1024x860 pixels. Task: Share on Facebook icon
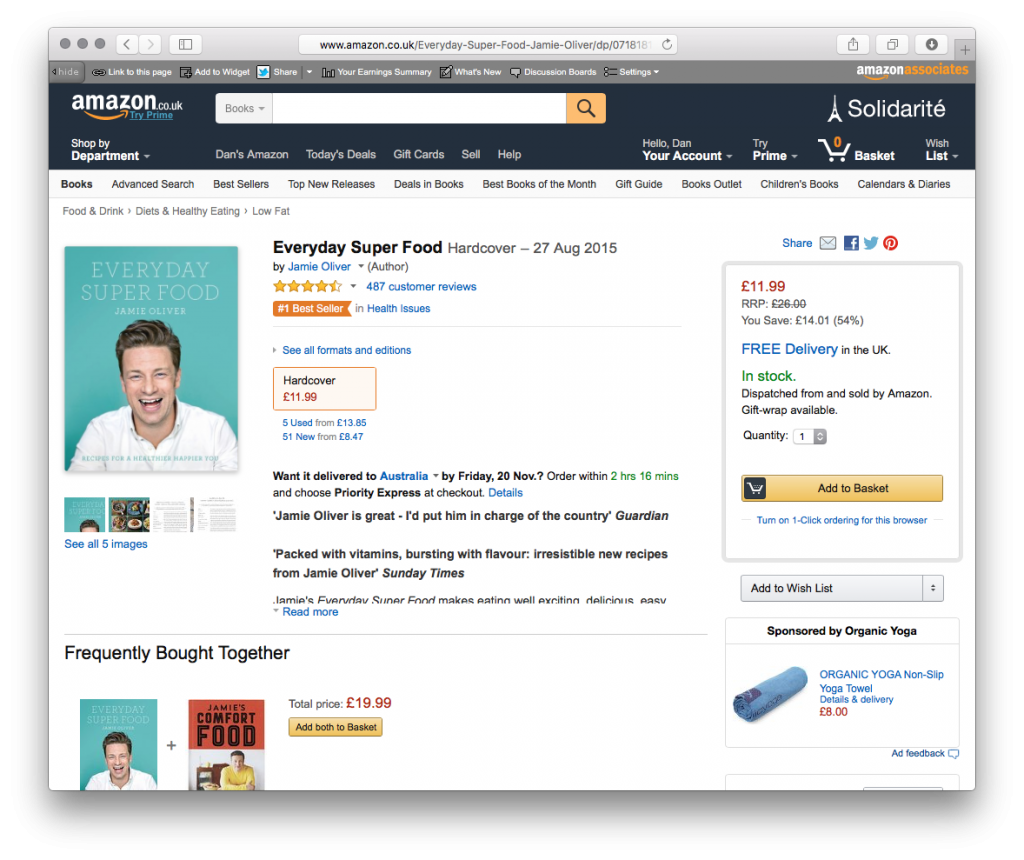coord(851,243)
